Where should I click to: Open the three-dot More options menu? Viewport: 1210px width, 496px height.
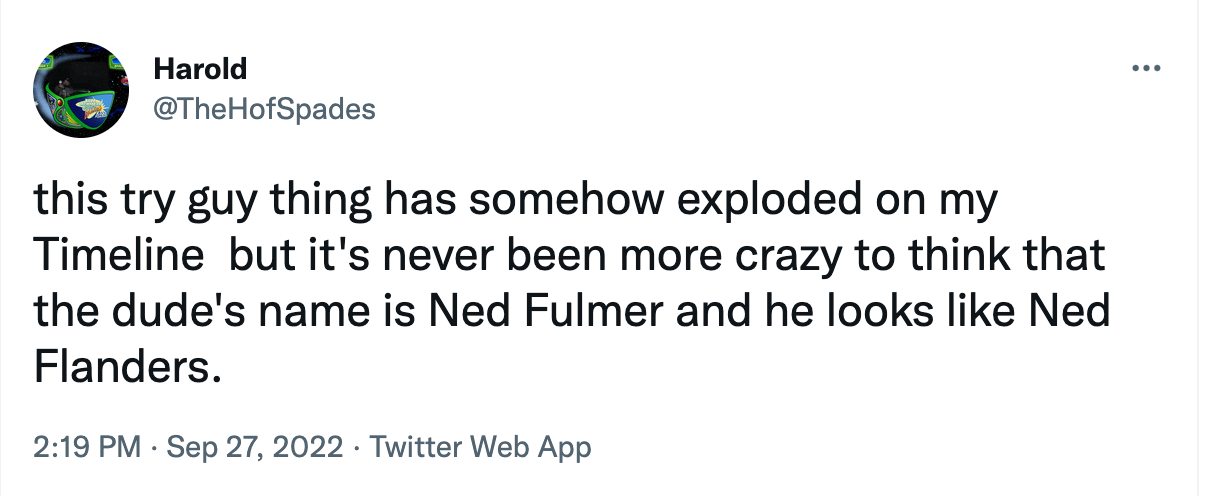click(1145, 69)
